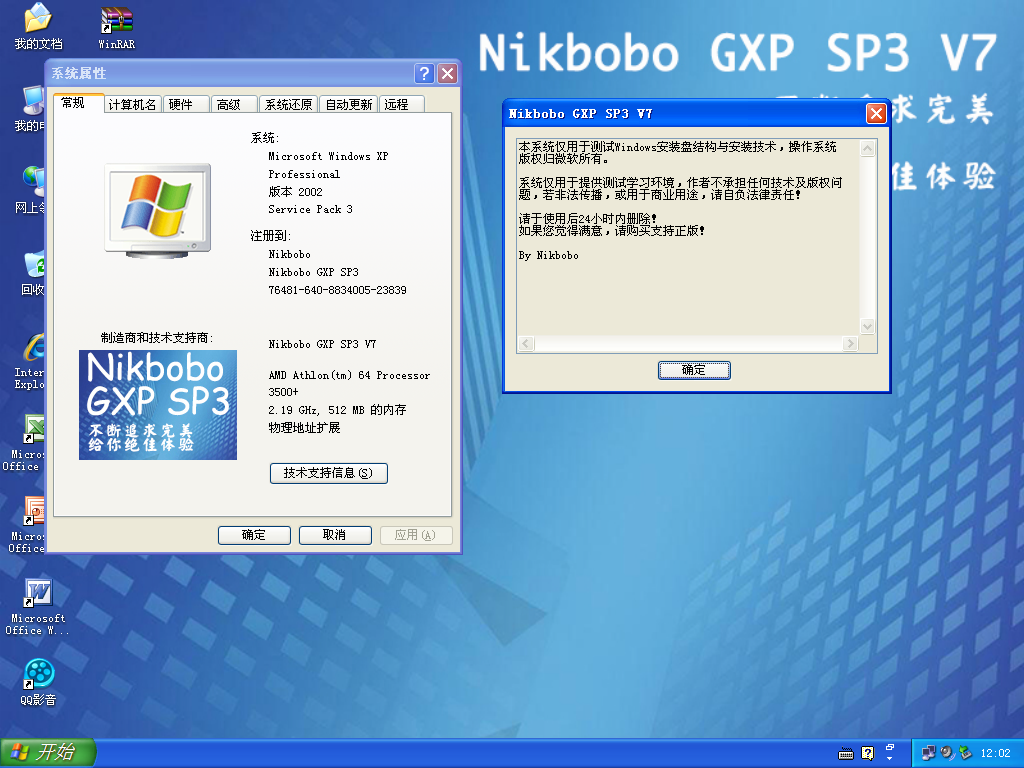Click the taskbar clock showing 12:02
1024x768 pixels.
point(995,753)
